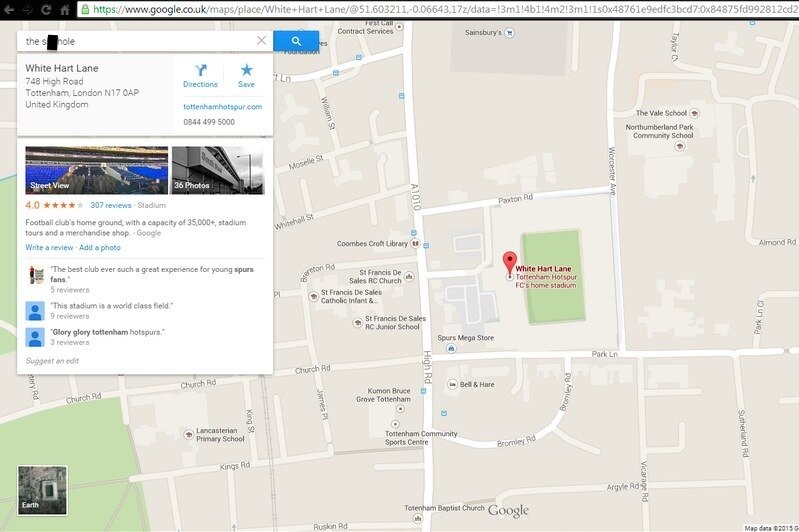Click the Kumon Bruce Grove Tottenham marker
The image size is (799, 532).
(401, 410)
